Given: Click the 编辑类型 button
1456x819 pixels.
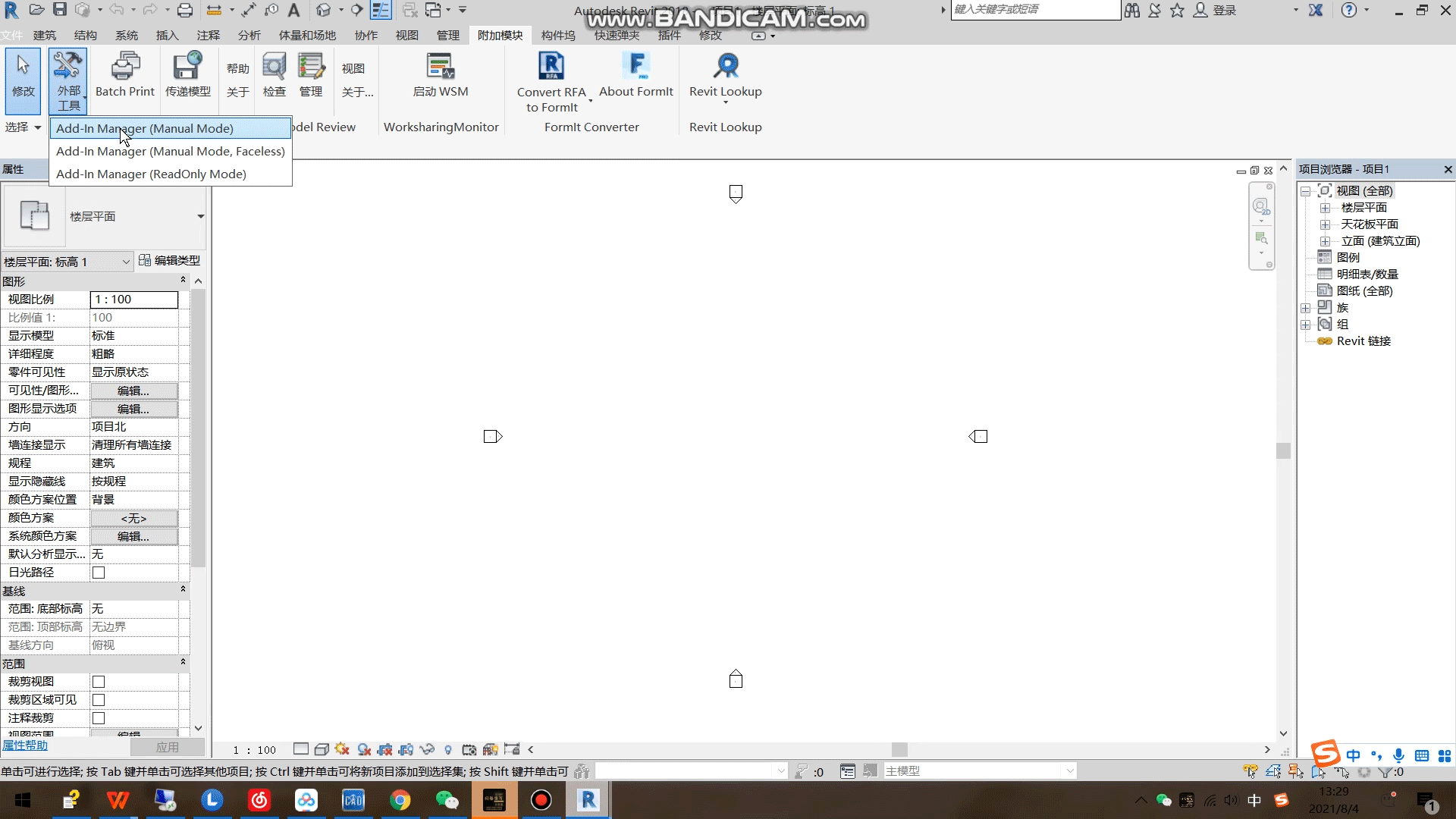Looking at the screenshot, I should pyautogui.click(x=170, y=260).
